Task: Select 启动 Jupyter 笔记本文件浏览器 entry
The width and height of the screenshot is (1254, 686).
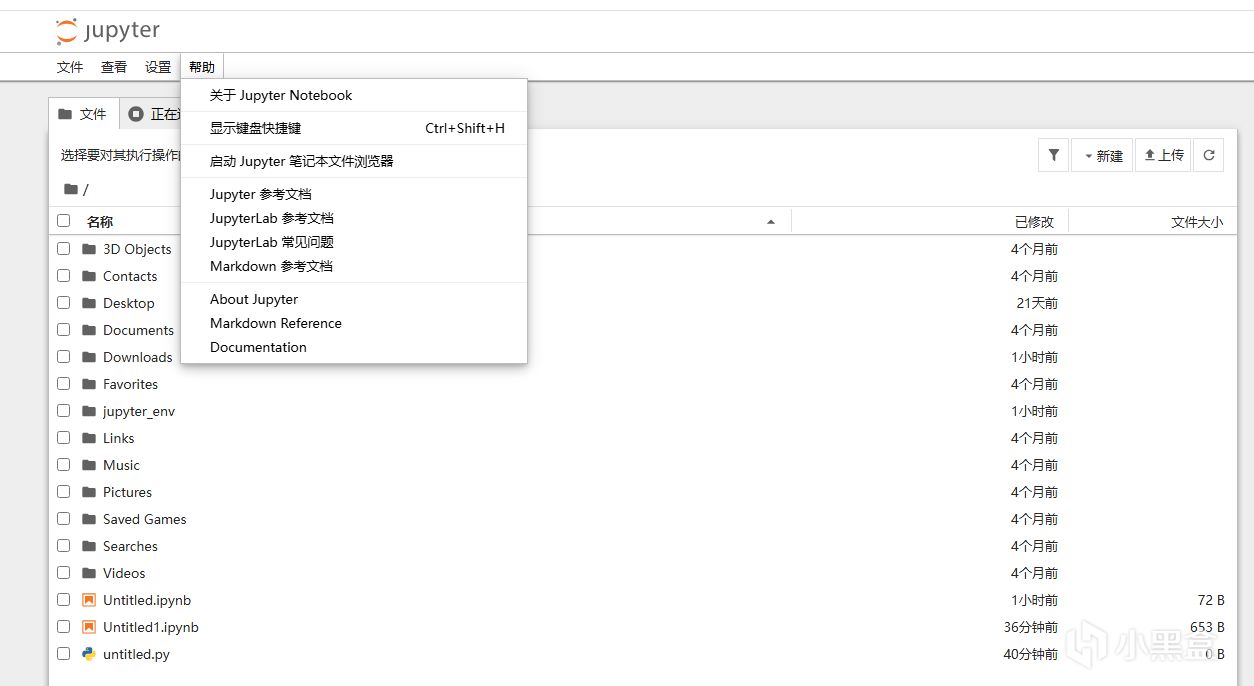Action: click(x=354, y=161)
